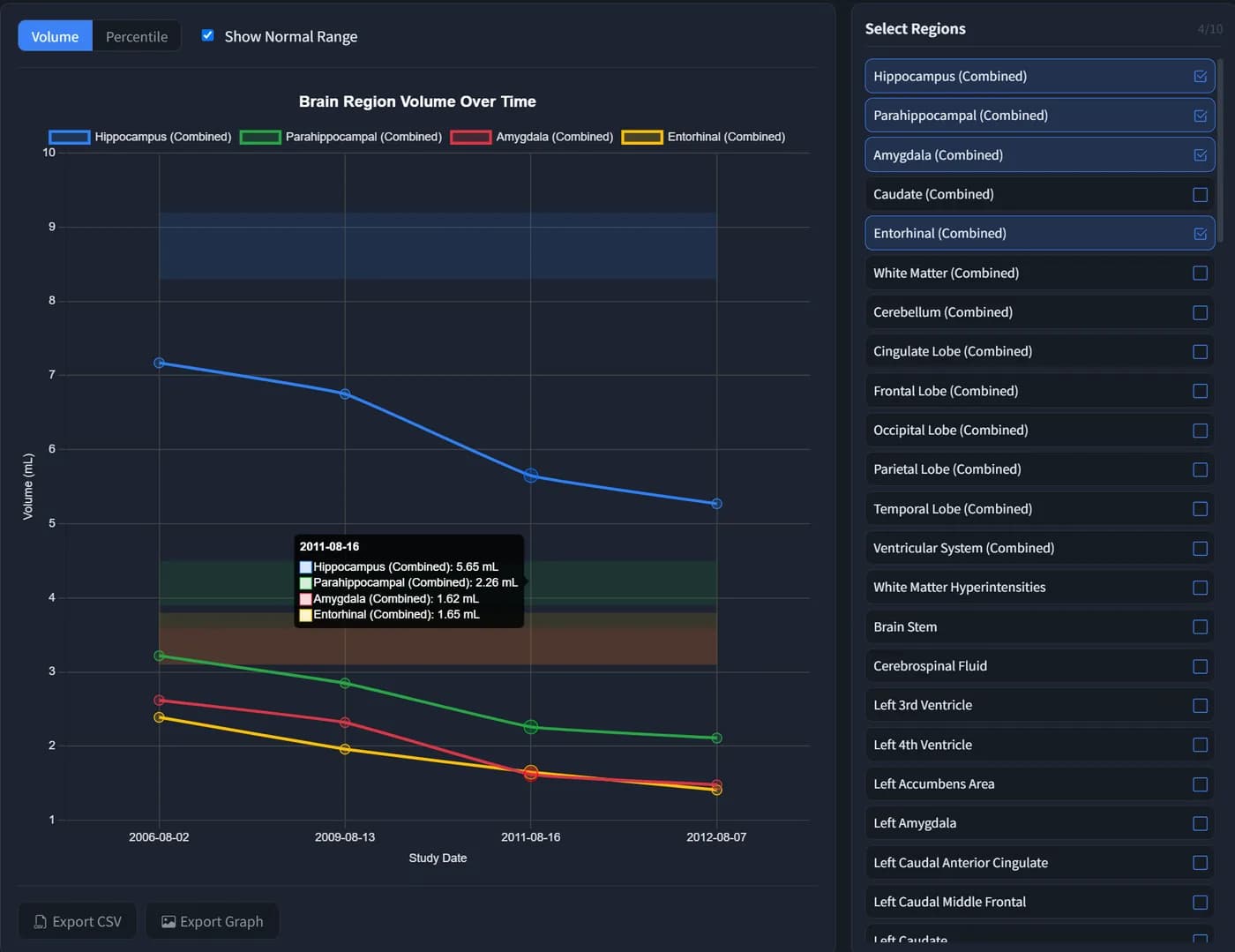
Task: Select the Parietal Lobe (Combined) region
Action: (x=1040, y=469)
